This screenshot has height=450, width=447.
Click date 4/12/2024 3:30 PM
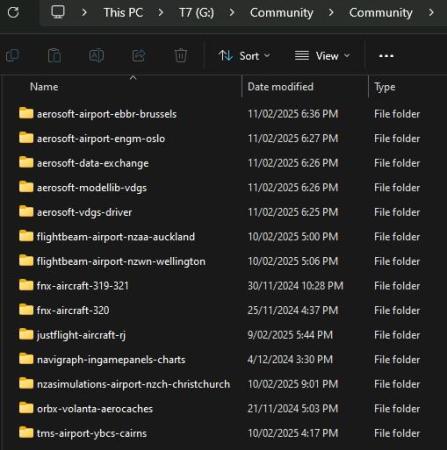pyautogui.click(x=290, y=360)
